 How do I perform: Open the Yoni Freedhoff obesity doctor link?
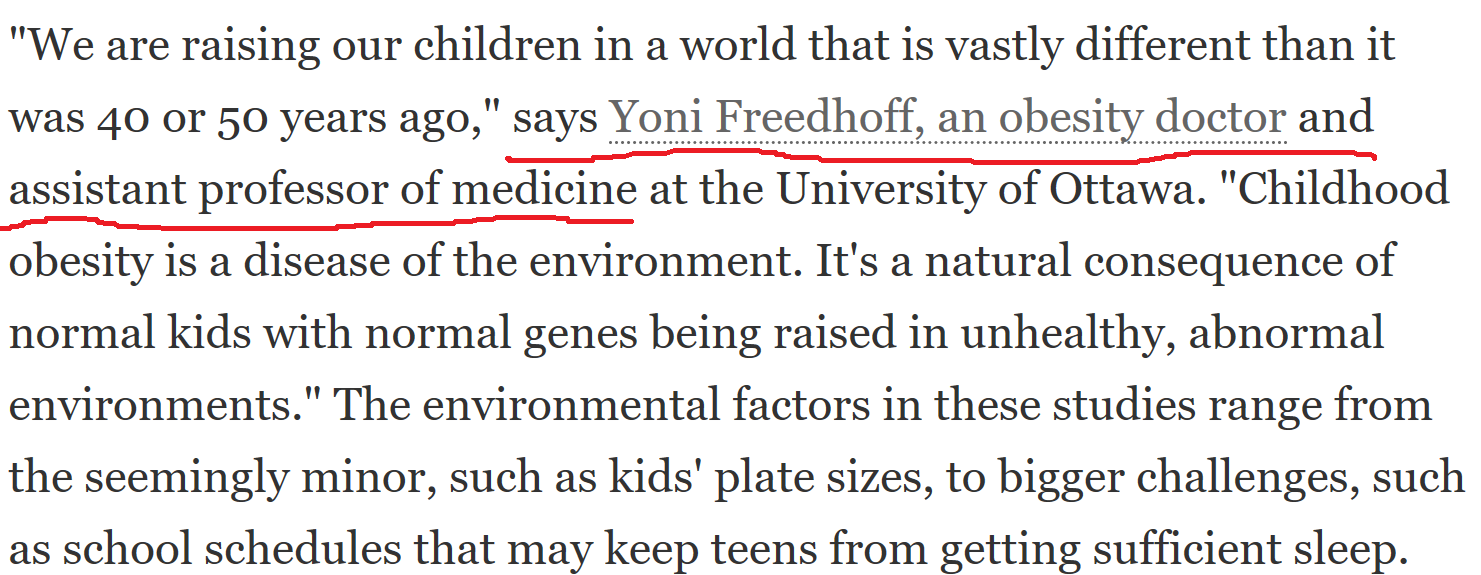(948, 119)
